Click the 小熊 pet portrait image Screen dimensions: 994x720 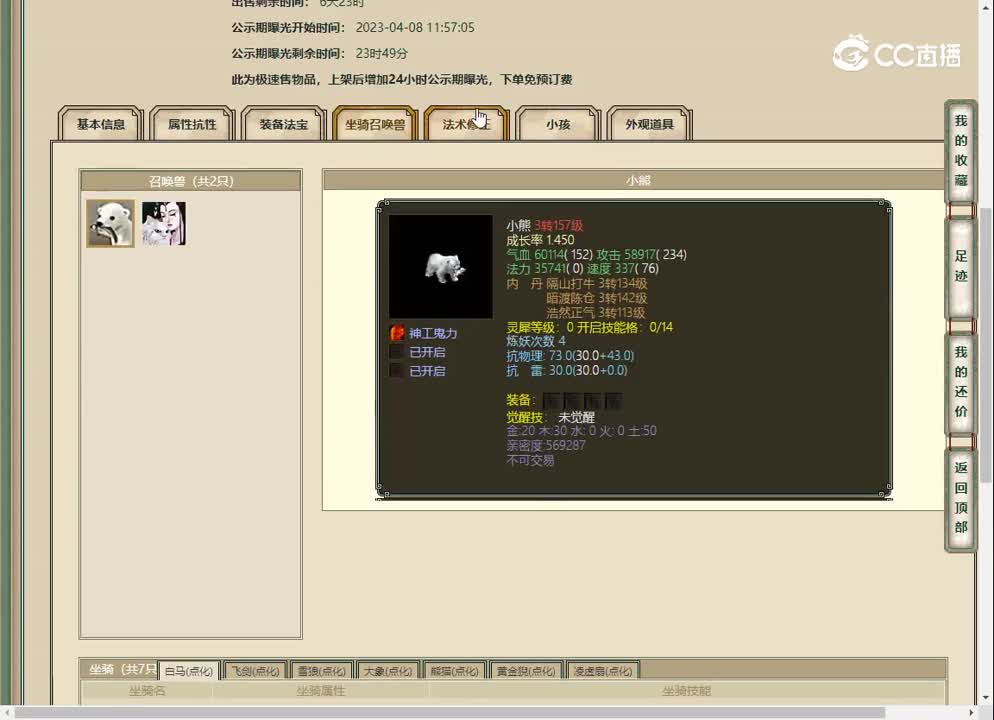coord(441,267)
